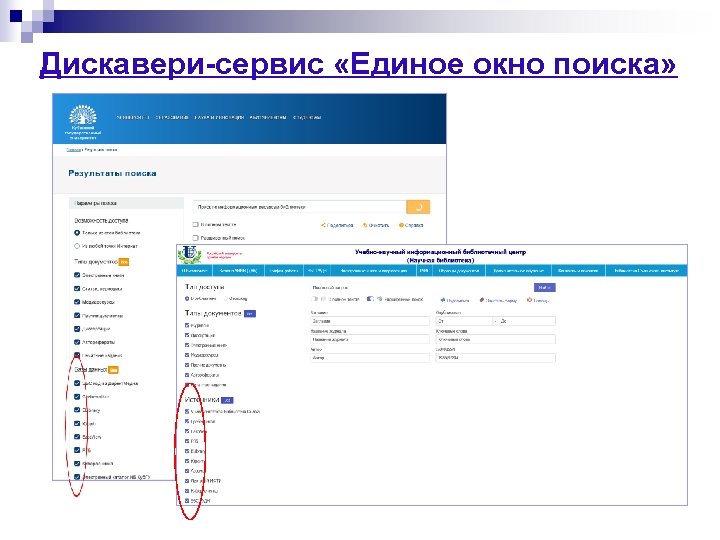Uncheck 'Медиаресурсы' in the back window

[x=77, y=302]
